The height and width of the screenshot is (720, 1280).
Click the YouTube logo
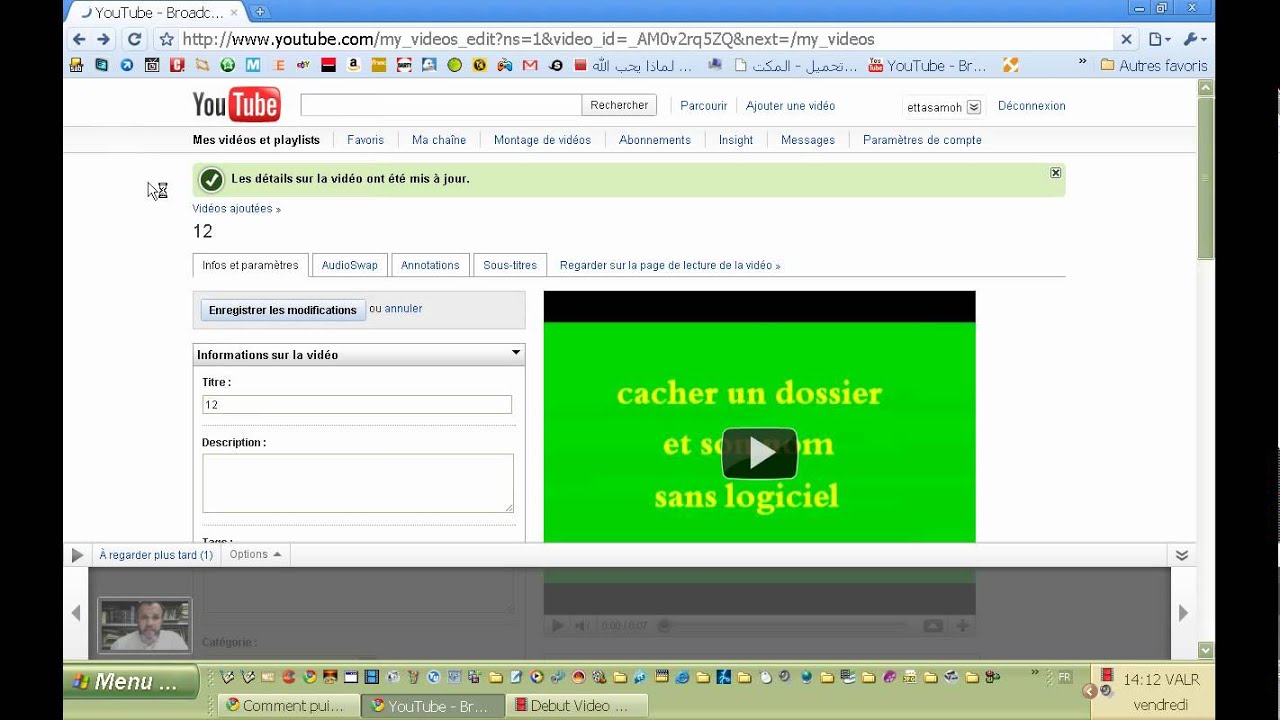click(236, 105)
